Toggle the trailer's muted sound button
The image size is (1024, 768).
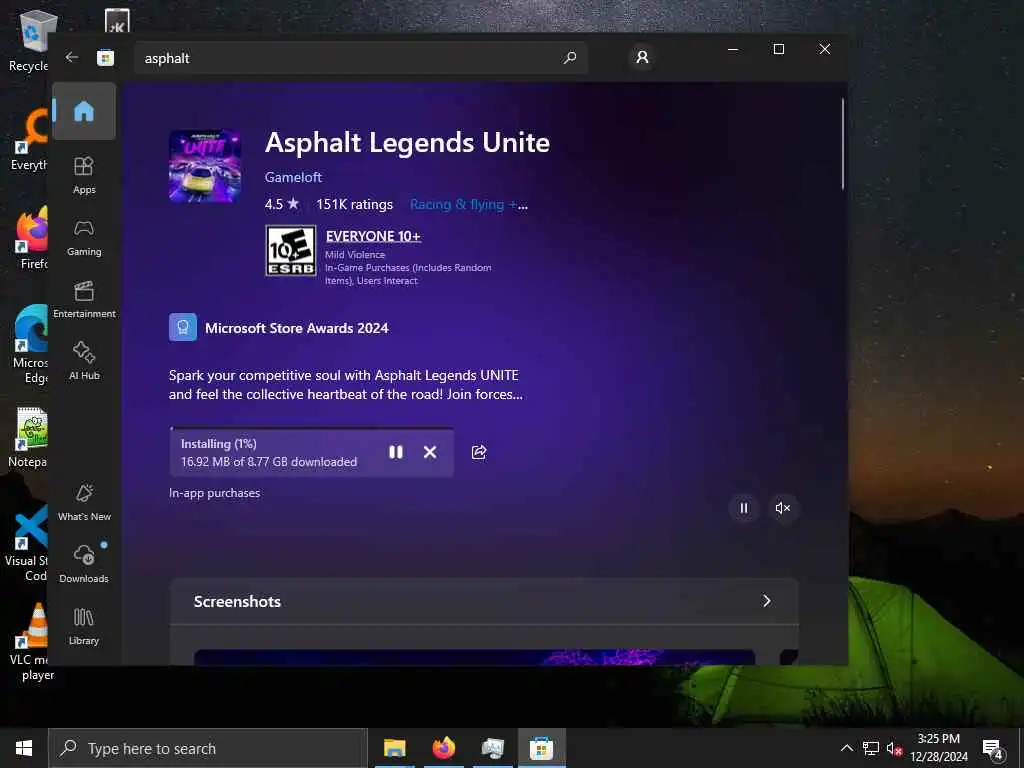coord(782,508)
